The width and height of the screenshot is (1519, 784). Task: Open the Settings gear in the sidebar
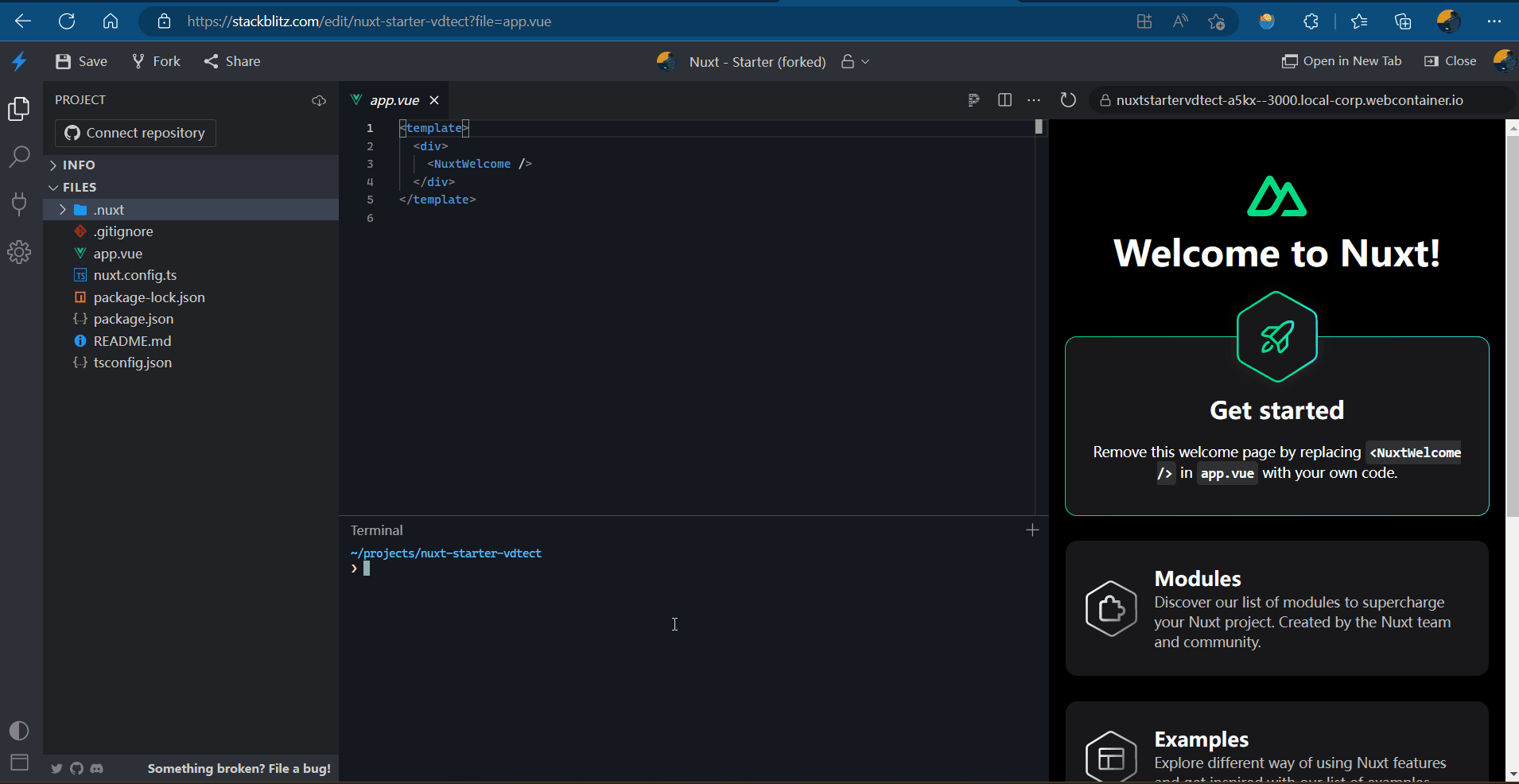19,252
